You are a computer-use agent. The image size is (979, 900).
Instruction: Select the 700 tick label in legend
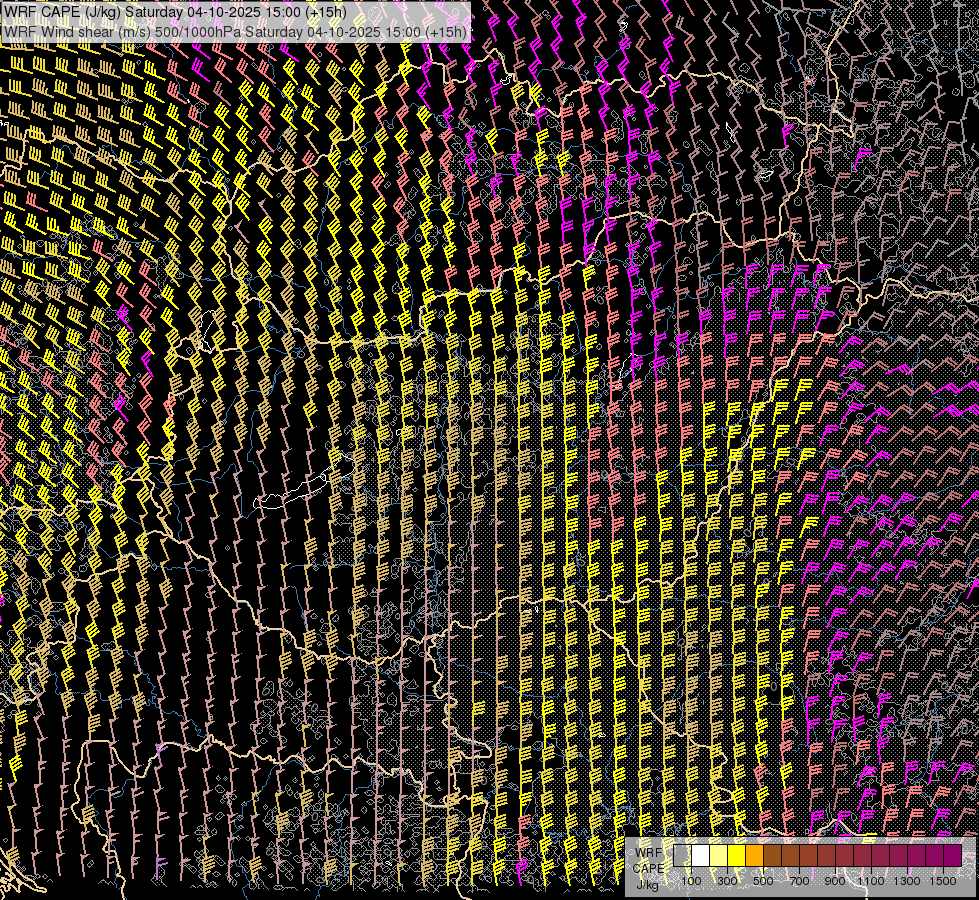point(799,881)
